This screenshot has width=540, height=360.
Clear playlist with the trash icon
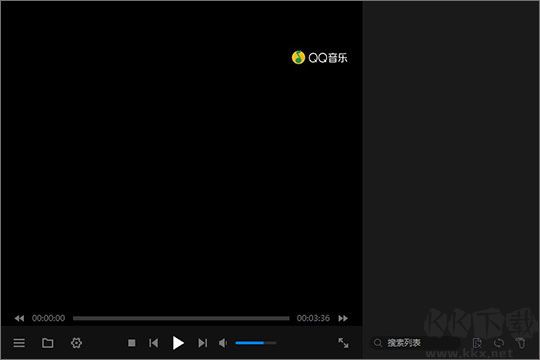coord(521,343)
